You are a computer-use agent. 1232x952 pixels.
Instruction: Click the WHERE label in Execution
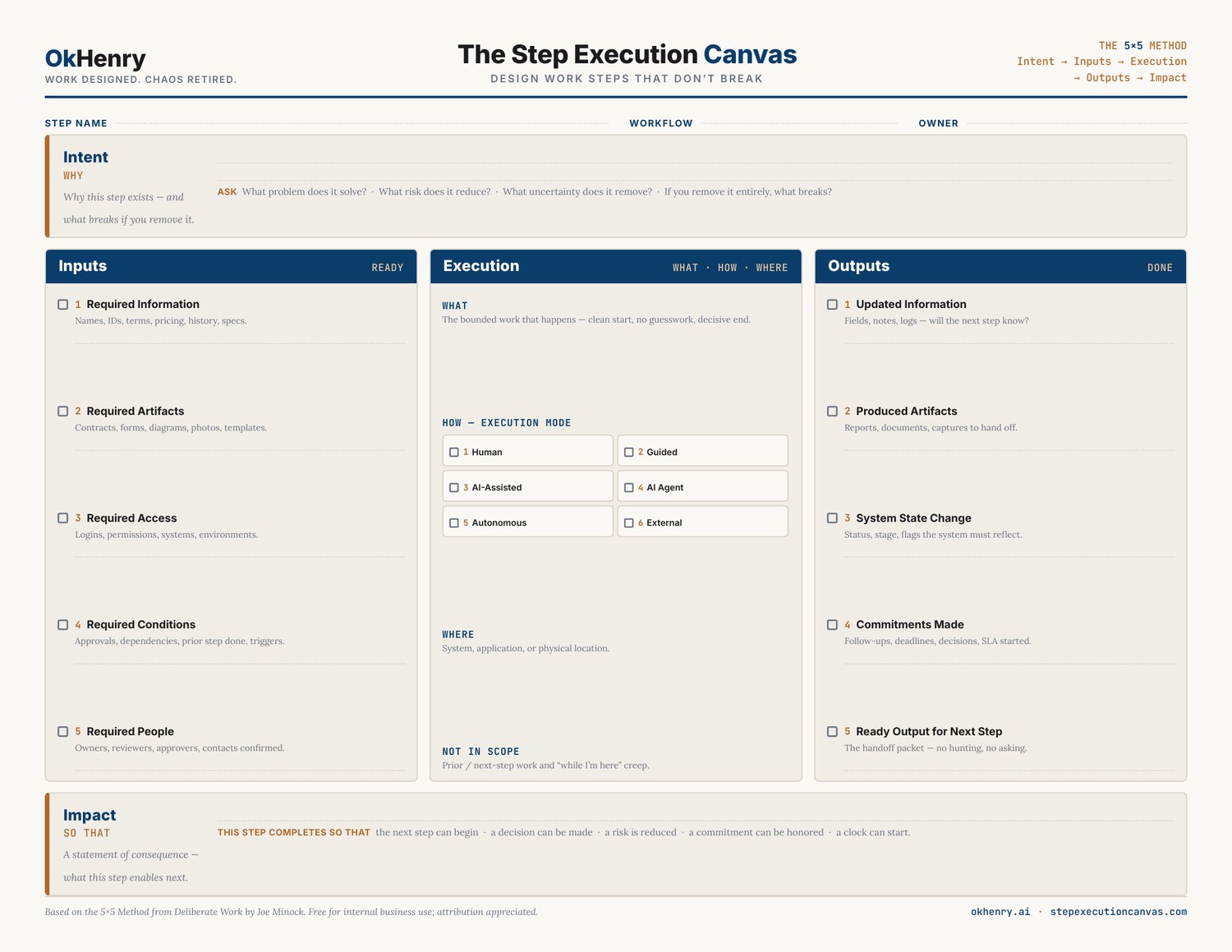458,635
